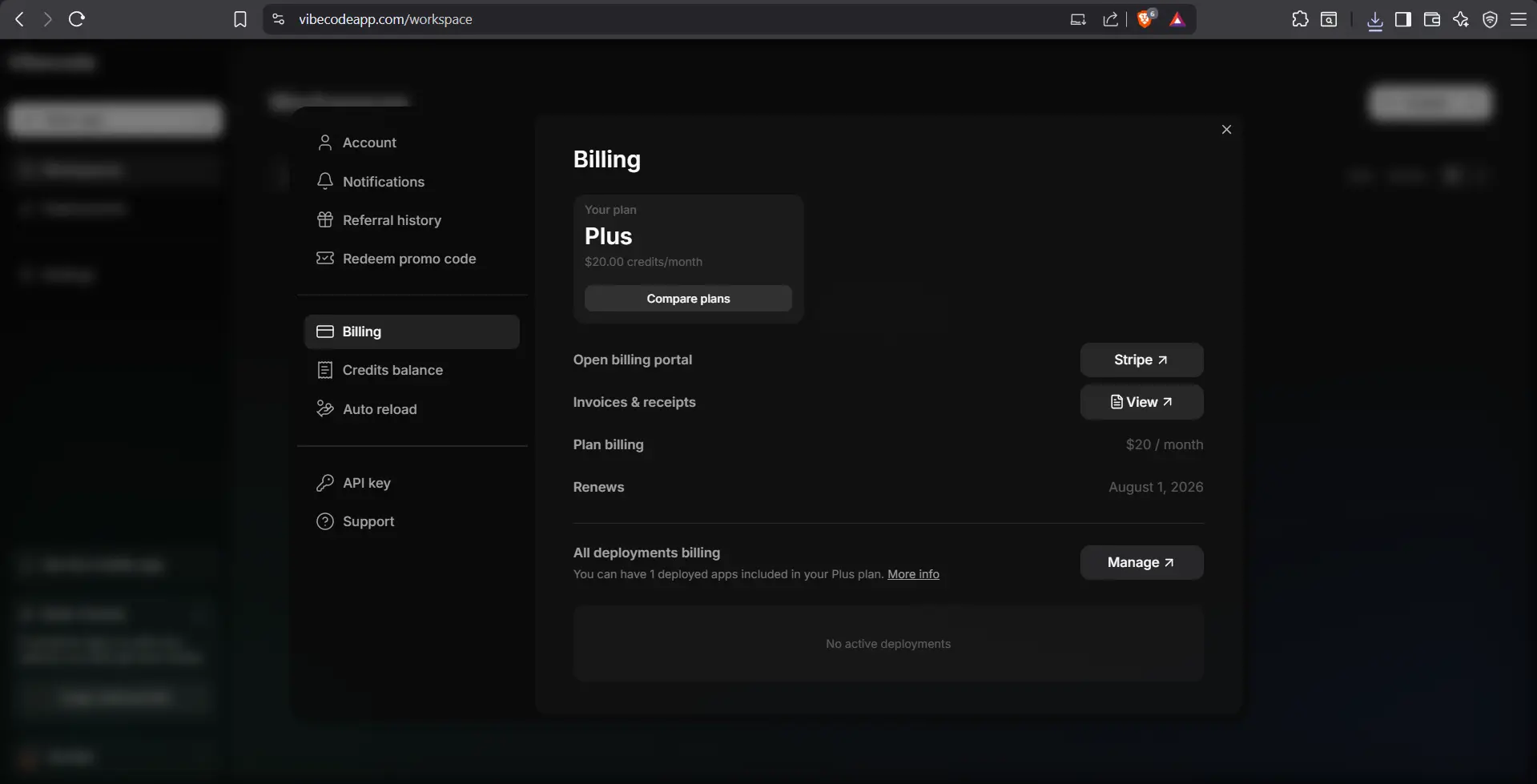Click the Open billing portal label
Screen dimensions: 1537x784
tap(633, 360)
